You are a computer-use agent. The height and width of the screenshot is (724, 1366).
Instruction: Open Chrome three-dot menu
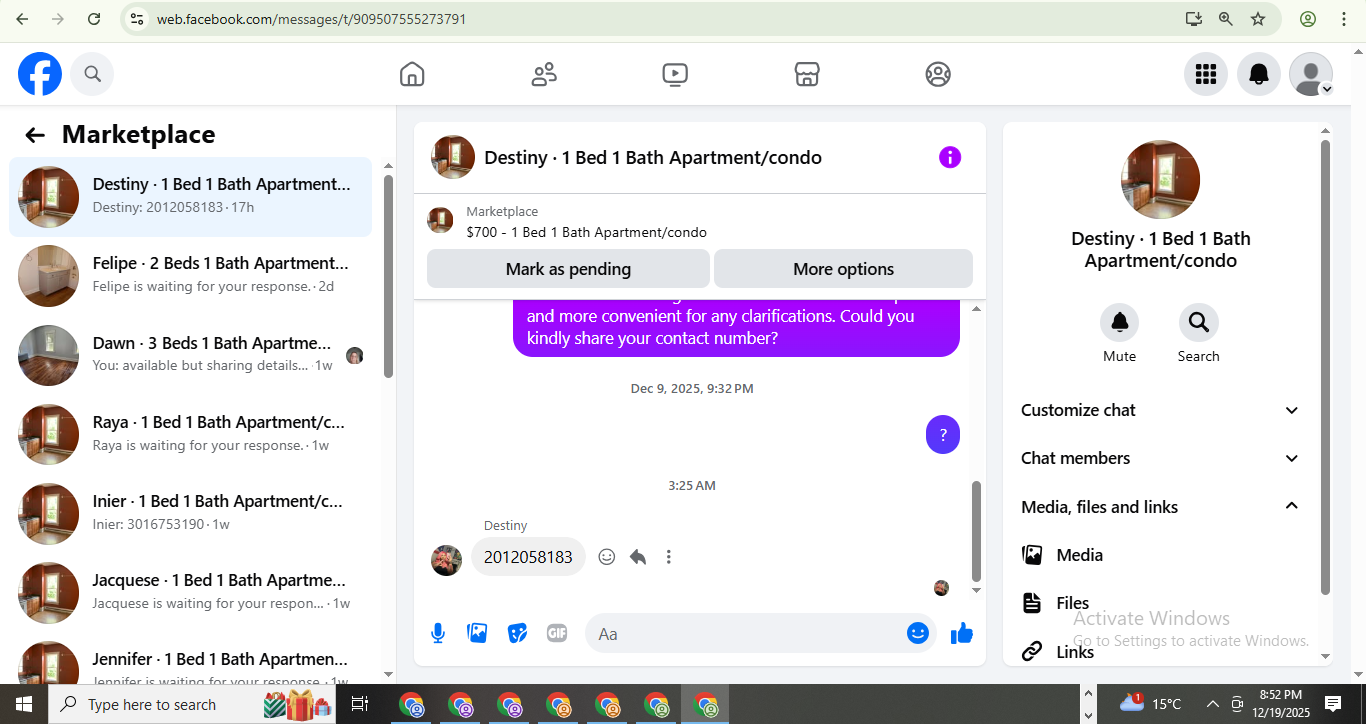[1344, 19]
